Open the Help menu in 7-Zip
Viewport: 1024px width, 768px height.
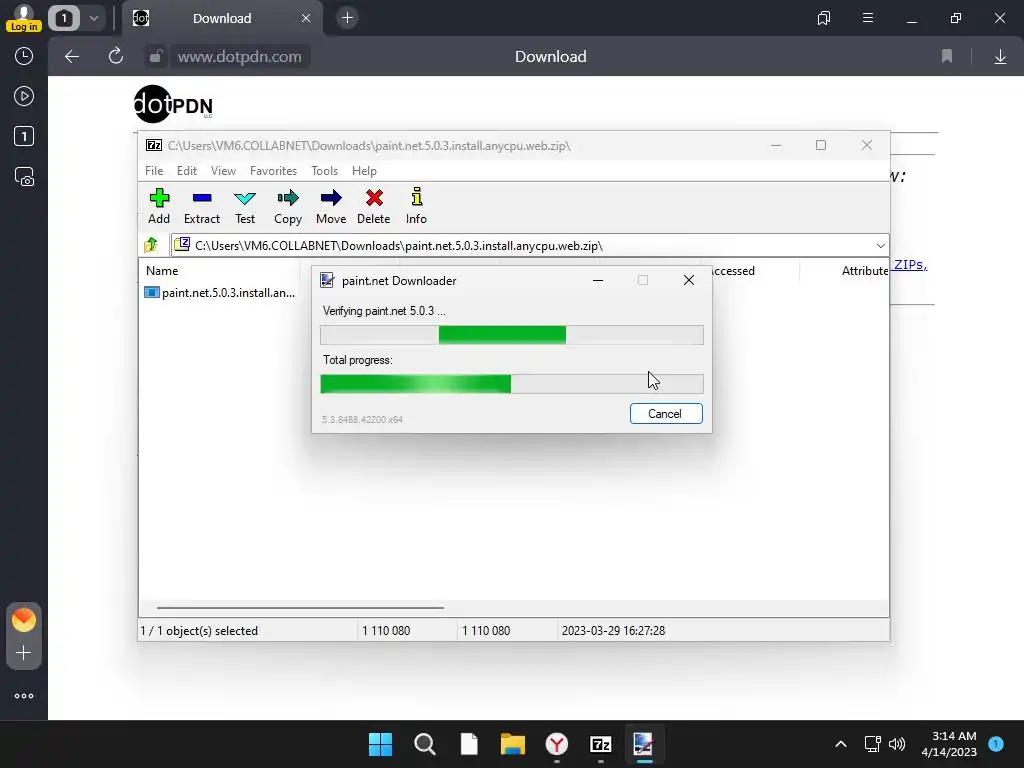pyautogui.click(x=364, y=170)
